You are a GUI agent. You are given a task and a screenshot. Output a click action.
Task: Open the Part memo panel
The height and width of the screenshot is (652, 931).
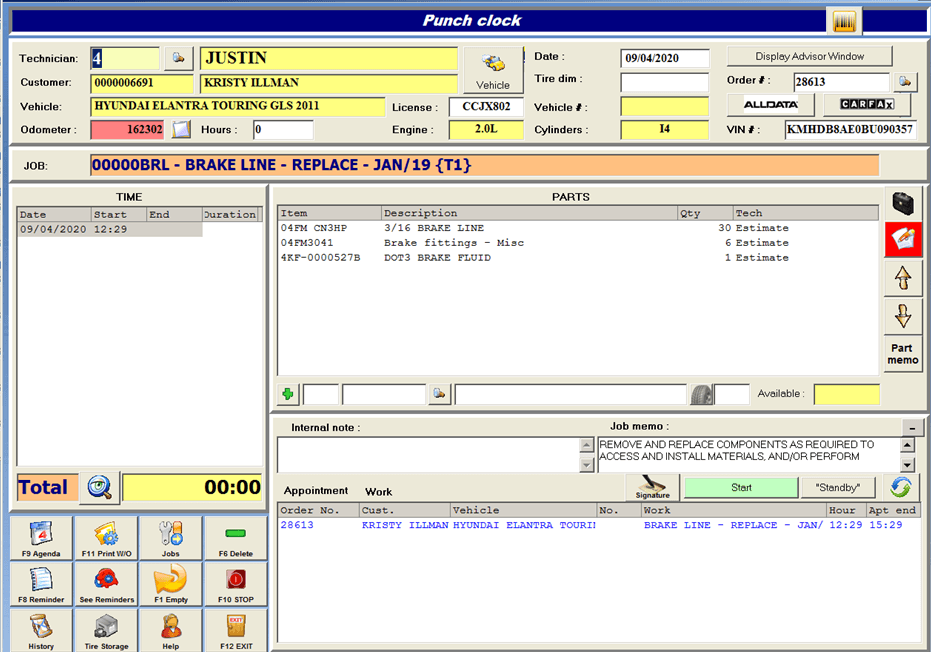click(x=903, y=355)
